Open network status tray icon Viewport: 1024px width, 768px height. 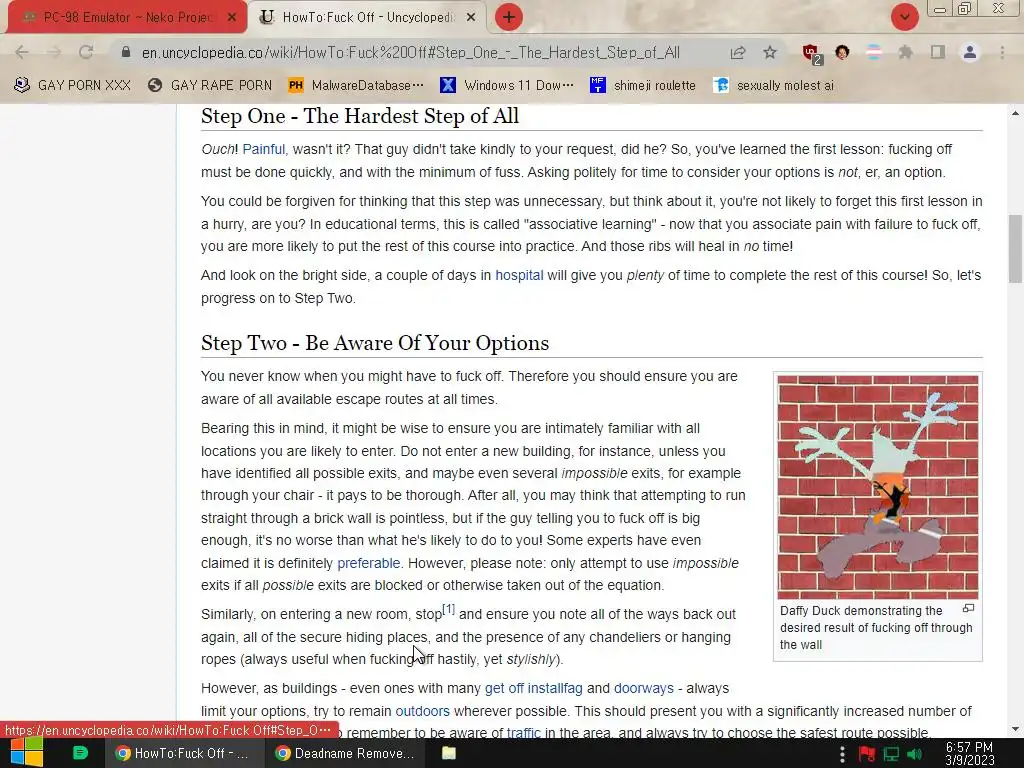[891, 754]
